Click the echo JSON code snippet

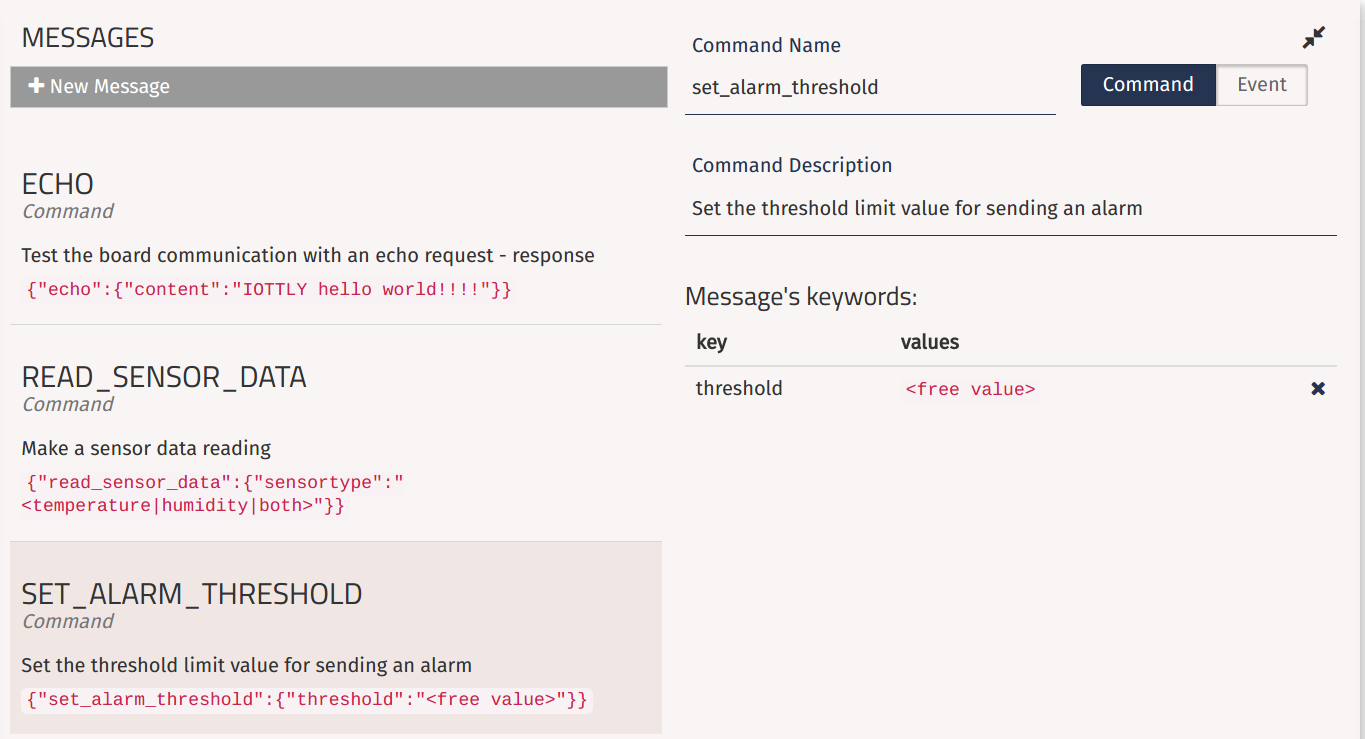[x=269, y=290]
